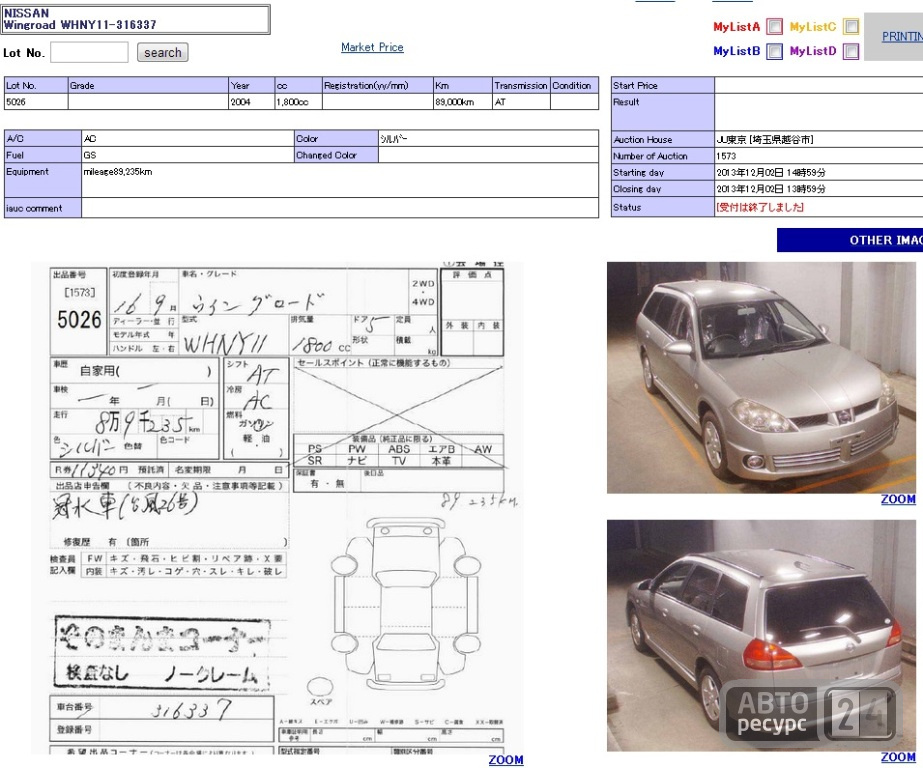The width and height of the screenshot is (923, 768).
Task: Select the AC value in A/C row
Action: tap(89, 139)
